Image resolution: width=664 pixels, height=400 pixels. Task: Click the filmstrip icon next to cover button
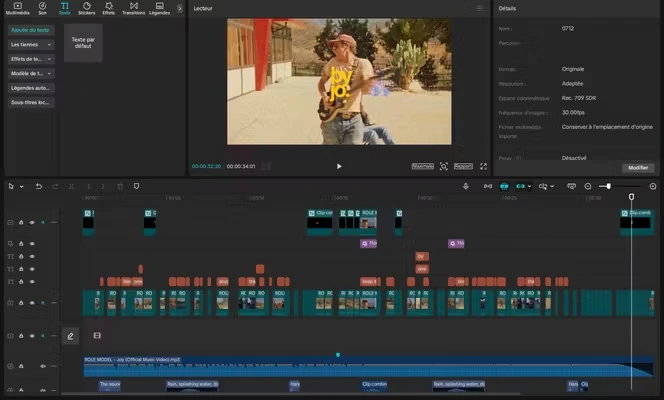[97, 336]
